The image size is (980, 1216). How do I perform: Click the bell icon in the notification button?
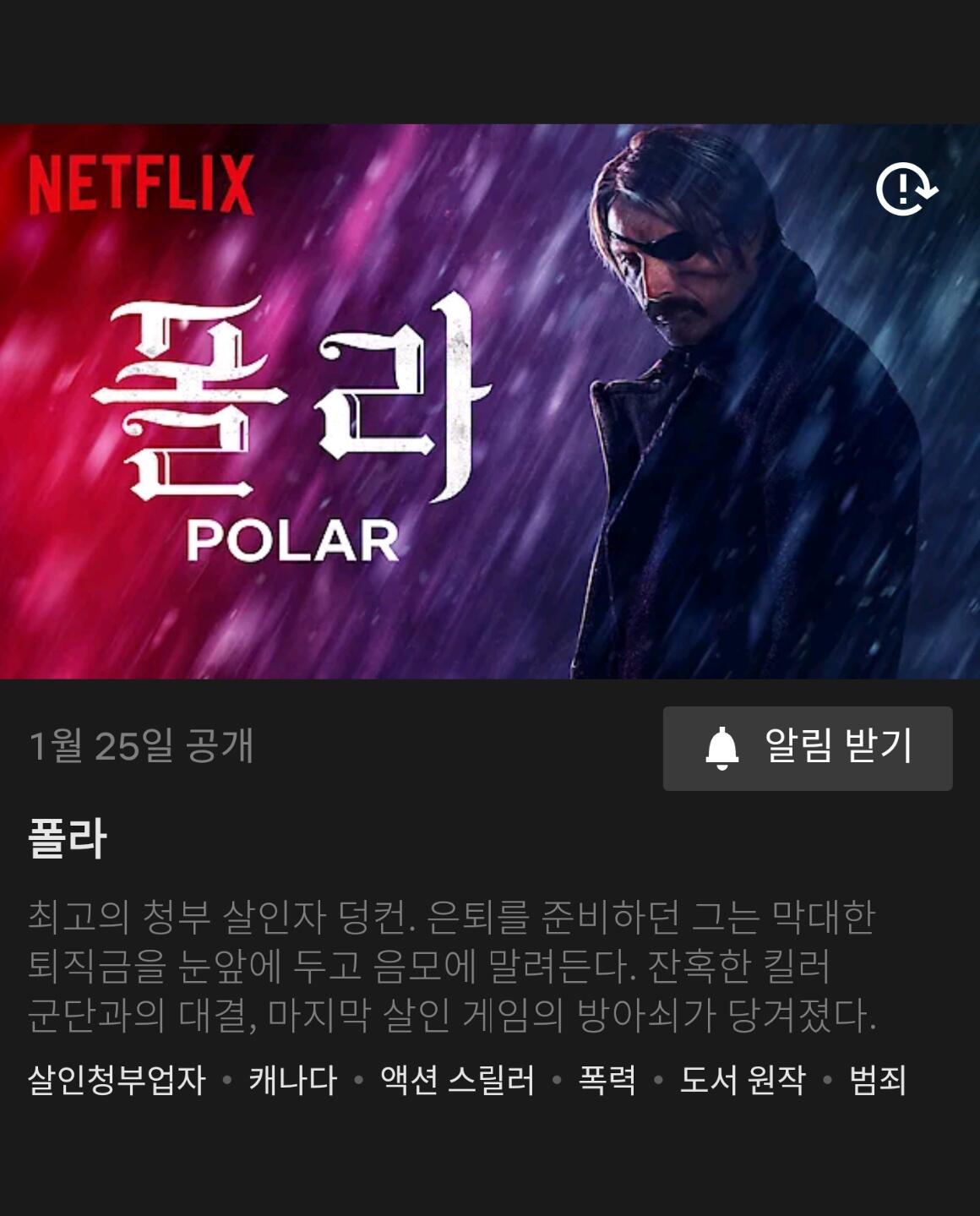point(721,748)
